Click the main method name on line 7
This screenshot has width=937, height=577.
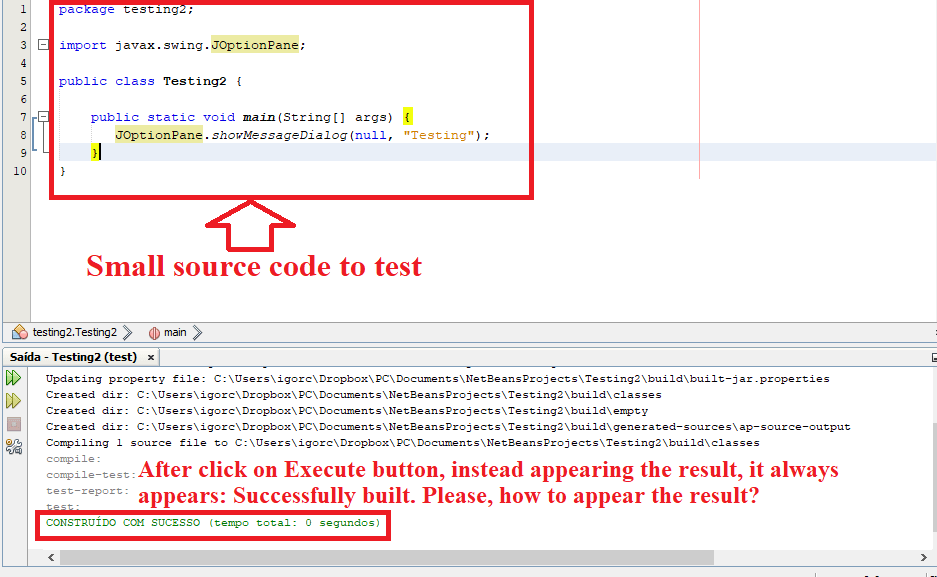(x=259, y=117)
